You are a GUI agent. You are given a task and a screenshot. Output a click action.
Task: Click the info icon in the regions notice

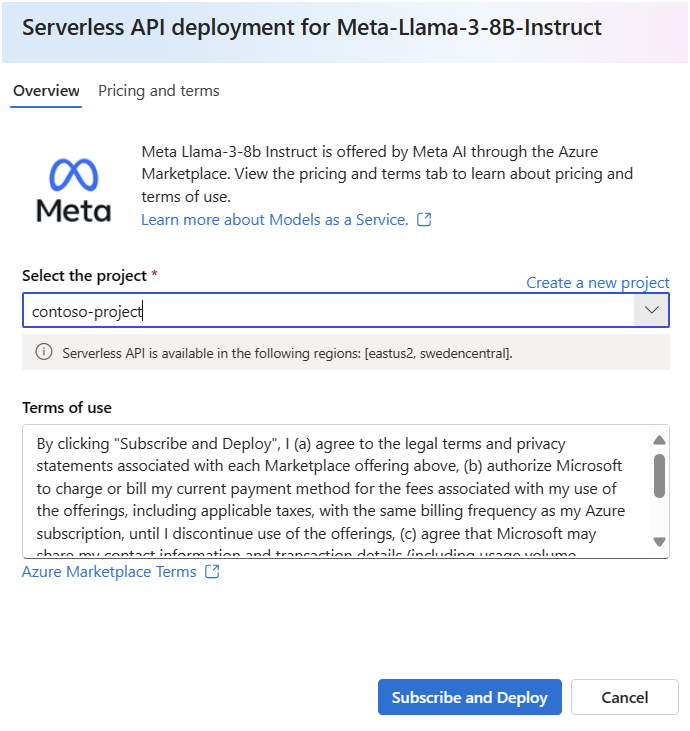(x=44, y=352)
